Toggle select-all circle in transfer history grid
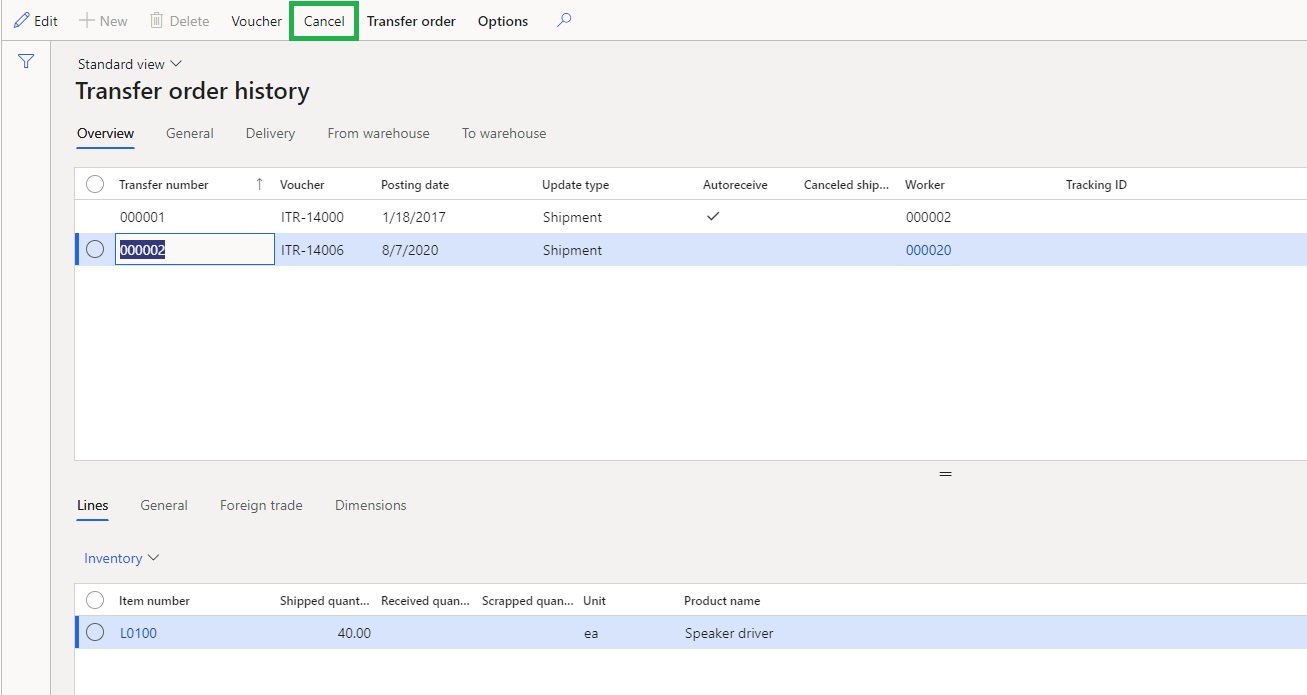 point(95,184)
